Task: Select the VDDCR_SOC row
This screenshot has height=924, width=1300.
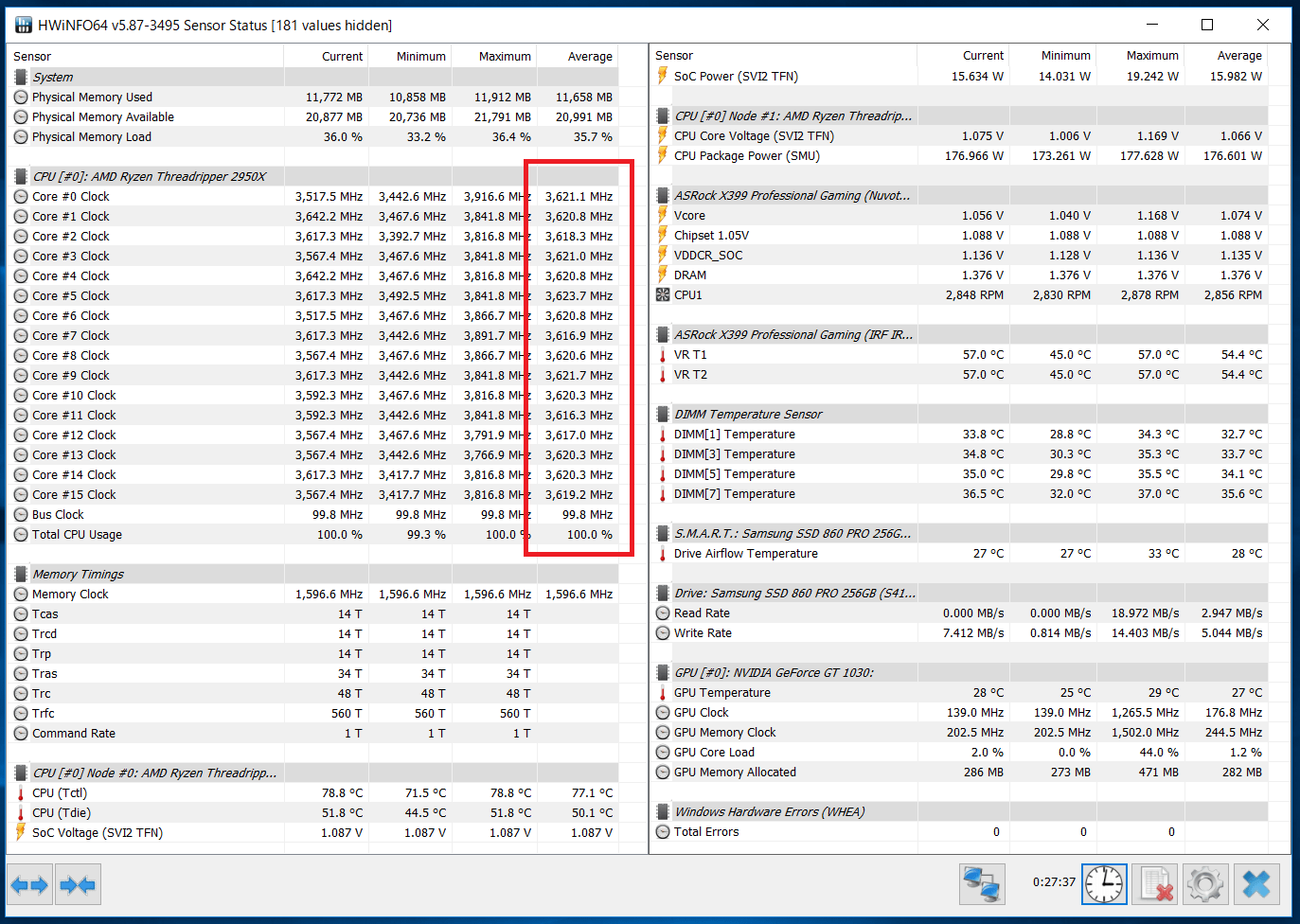Action: pos(960,255)
